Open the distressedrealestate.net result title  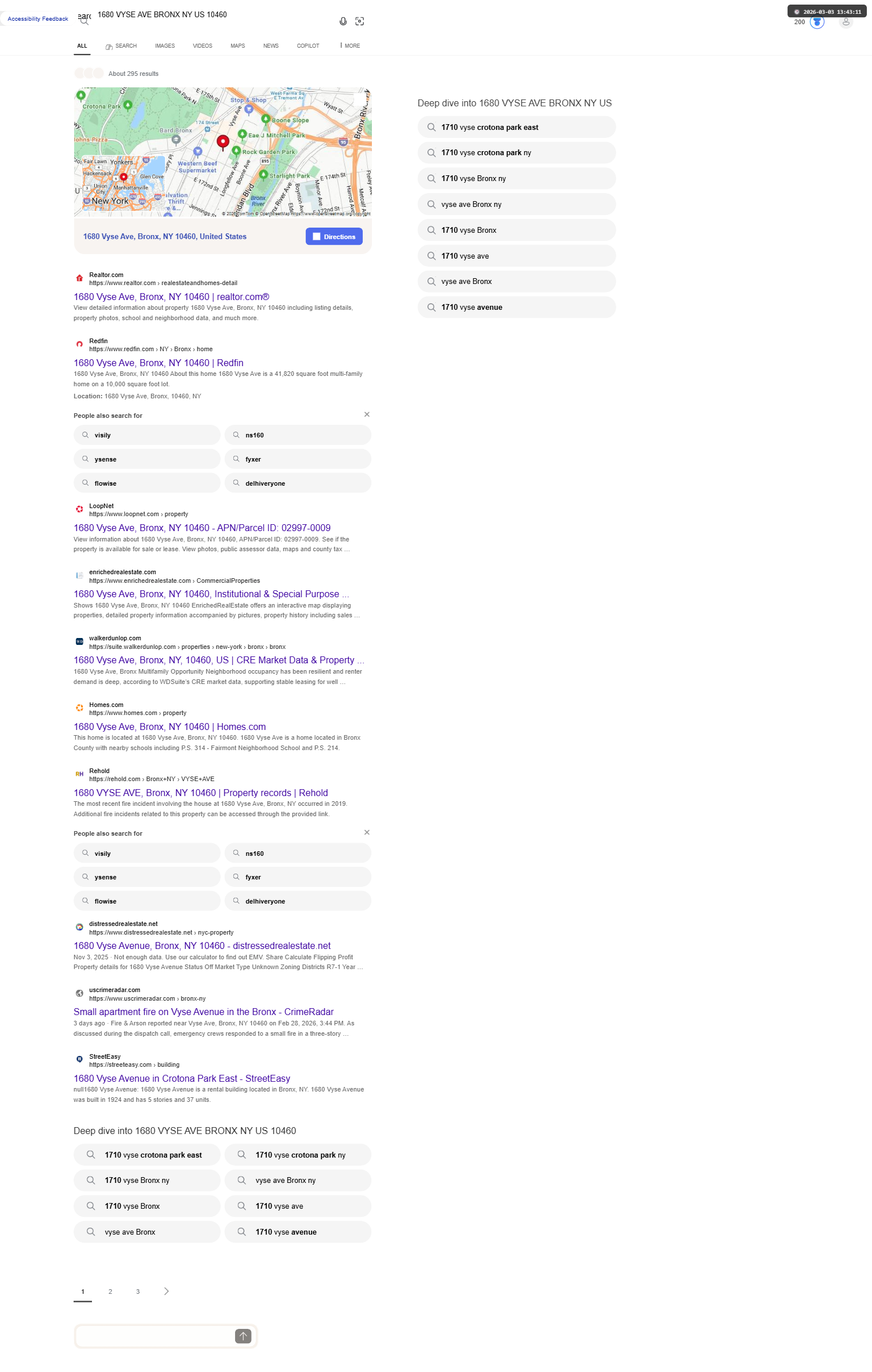pyautogui.click(x=202, y=946)
